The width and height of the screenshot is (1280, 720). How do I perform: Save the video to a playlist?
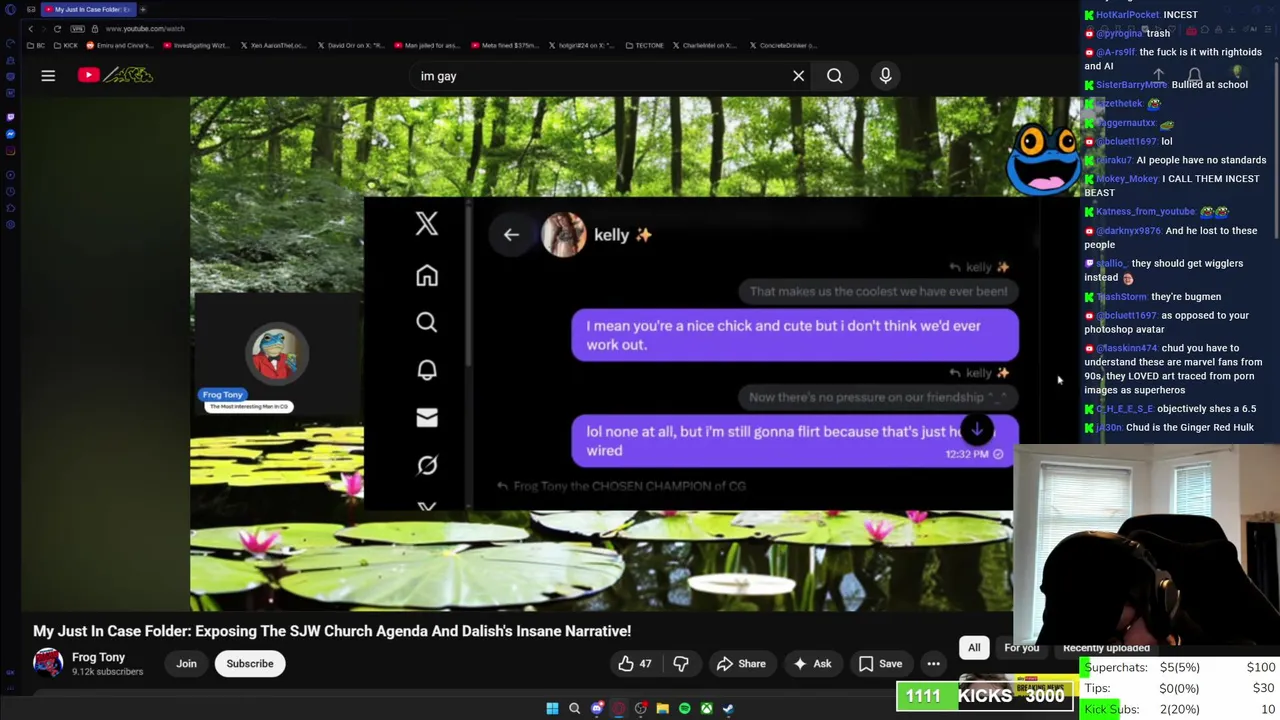(880, 664)
